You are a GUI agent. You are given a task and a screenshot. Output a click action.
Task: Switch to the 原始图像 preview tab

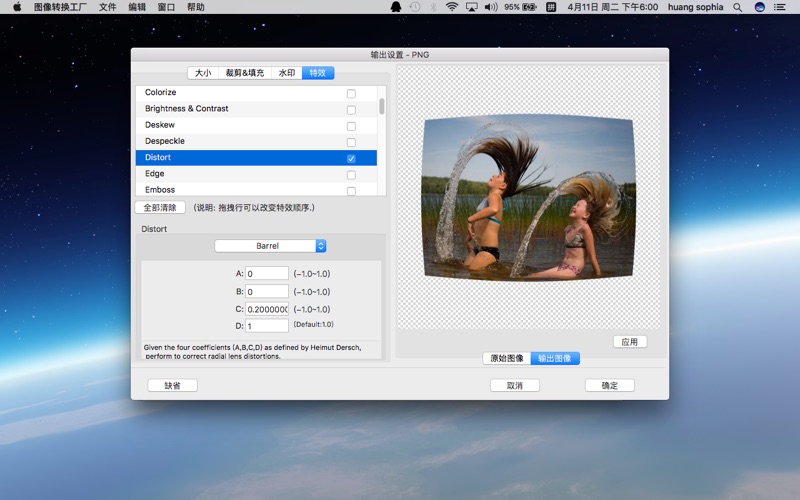point(506,358)
